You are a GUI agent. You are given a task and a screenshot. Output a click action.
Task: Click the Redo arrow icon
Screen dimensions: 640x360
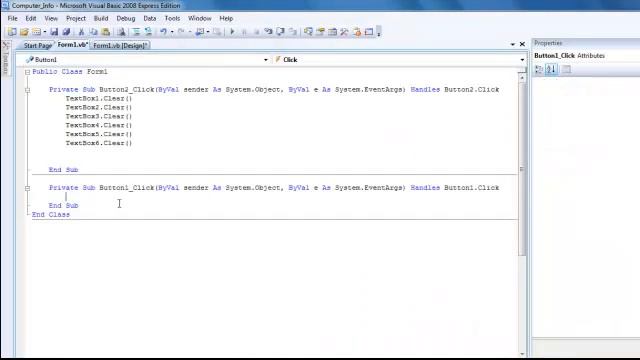click(181, 32)
